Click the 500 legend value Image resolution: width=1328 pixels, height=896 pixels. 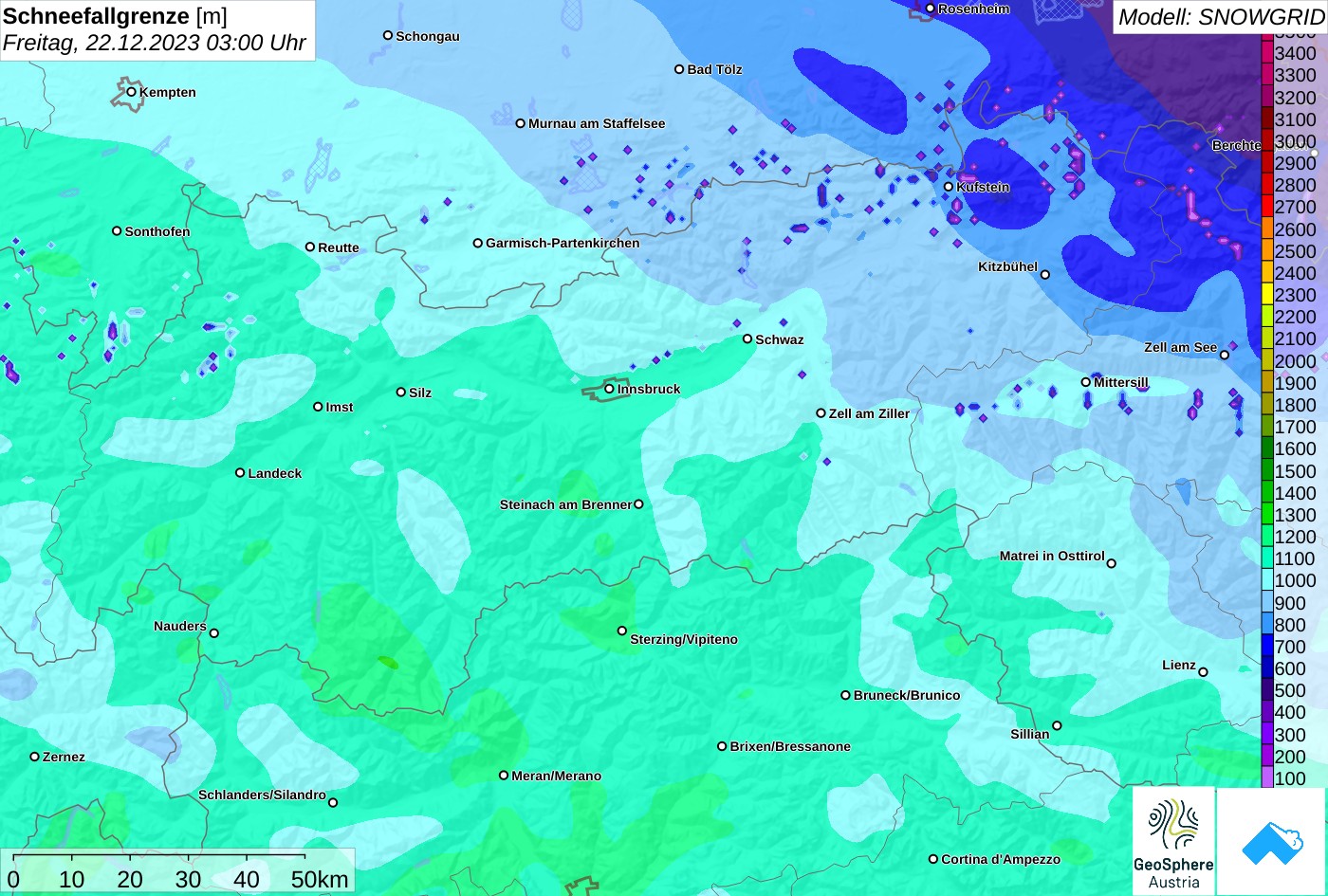coord(1290,690)
